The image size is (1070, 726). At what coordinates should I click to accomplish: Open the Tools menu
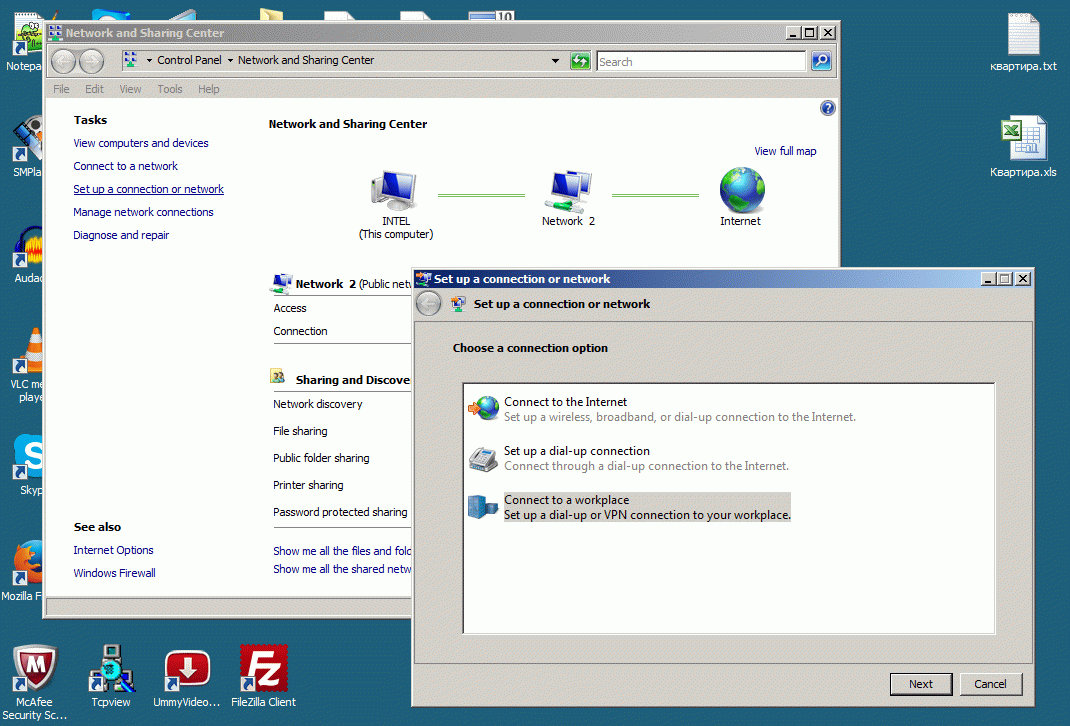170,89
